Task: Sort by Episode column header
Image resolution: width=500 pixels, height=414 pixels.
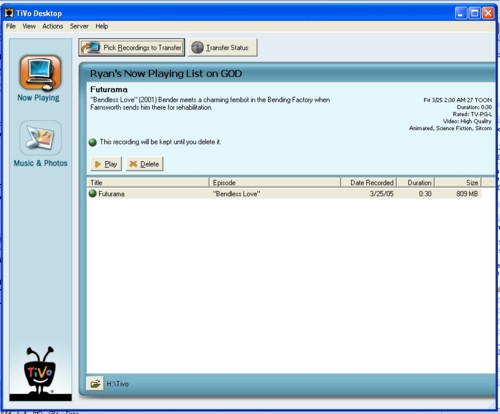Action: (275, 182)
